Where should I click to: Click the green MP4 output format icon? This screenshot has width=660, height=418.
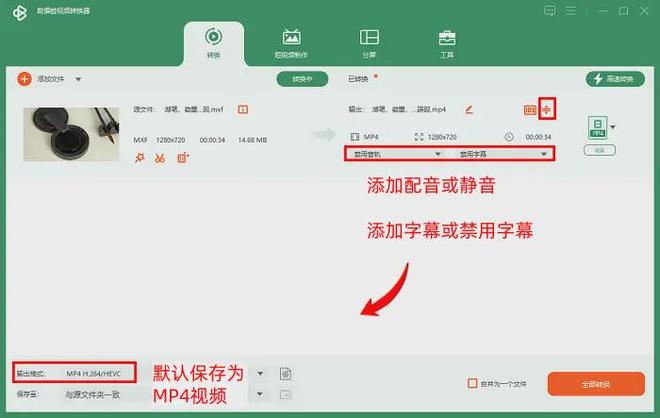pos(597,128)
